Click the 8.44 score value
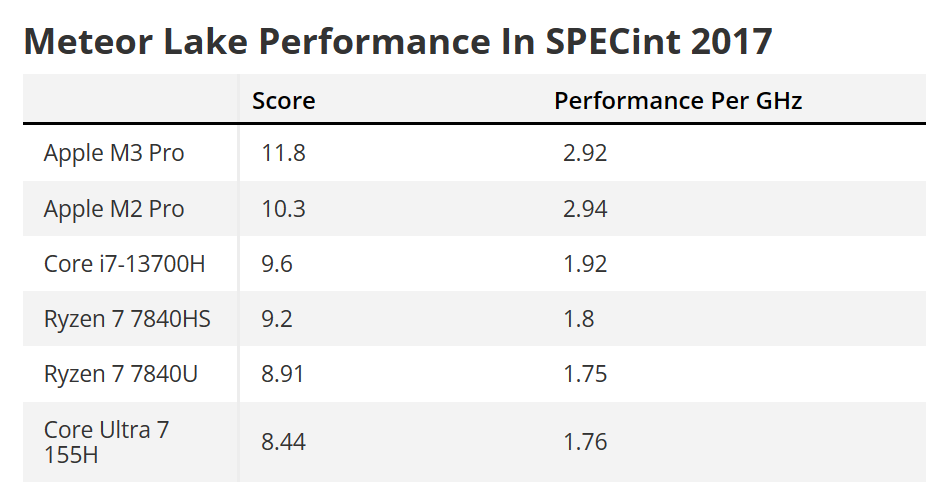Image resolution: width=944 pixels, height=497 pixels. tap(283, 442)
